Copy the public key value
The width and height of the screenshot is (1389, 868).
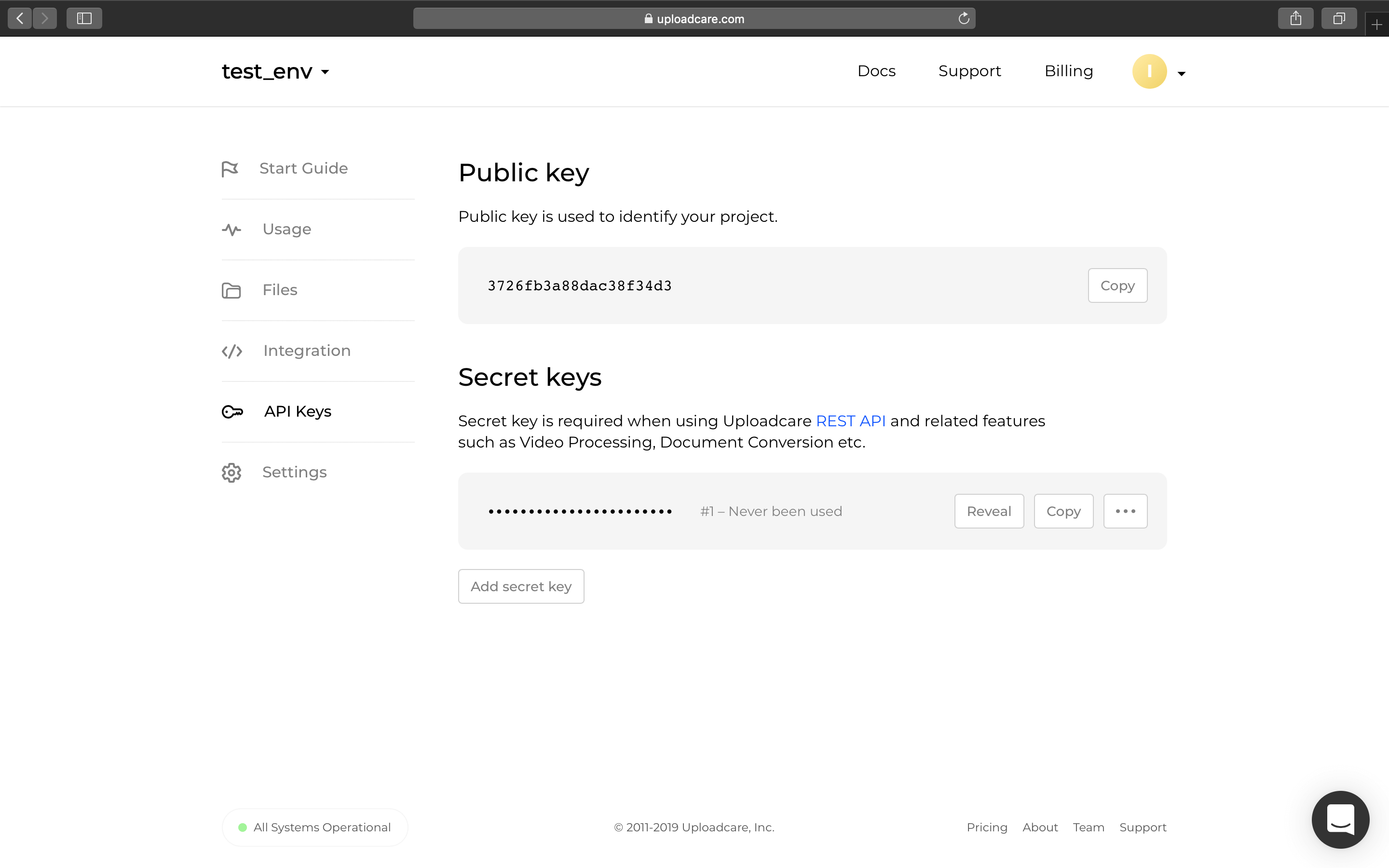click(x=1118, y=285)
